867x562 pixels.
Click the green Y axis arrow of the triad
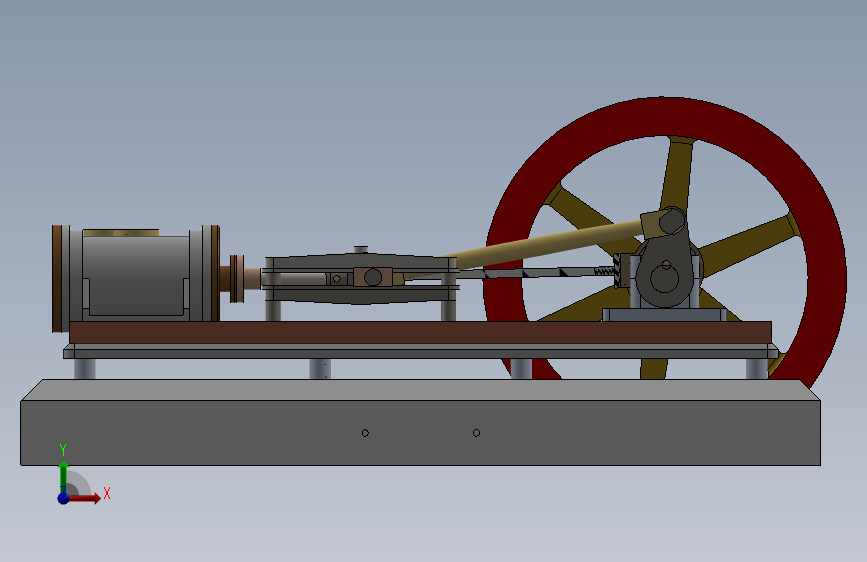pos(64,475)
